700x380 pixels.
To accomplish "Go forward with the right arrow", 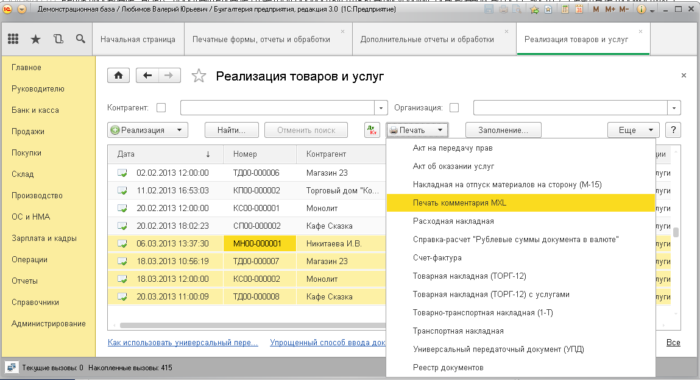I will [x=169, y=75].
